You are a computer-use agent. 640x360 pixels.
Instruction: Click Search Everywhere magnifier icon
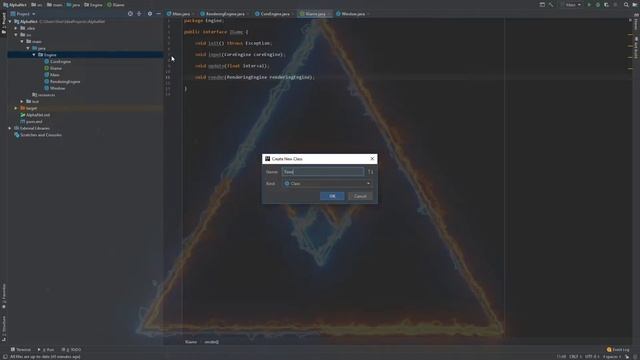(x=626, y=5)
